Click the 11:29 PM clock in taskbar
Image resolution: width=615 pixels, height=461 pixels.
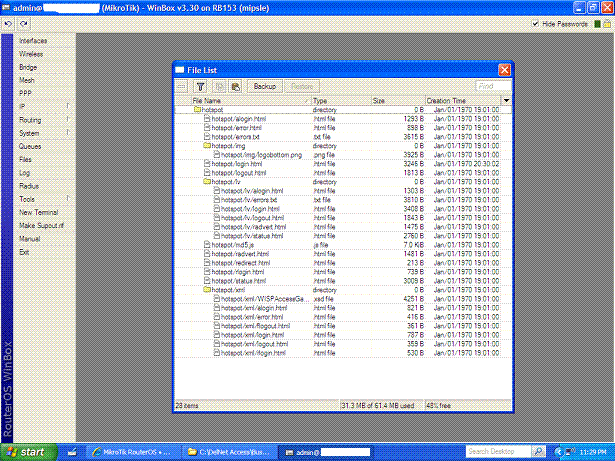593,452
